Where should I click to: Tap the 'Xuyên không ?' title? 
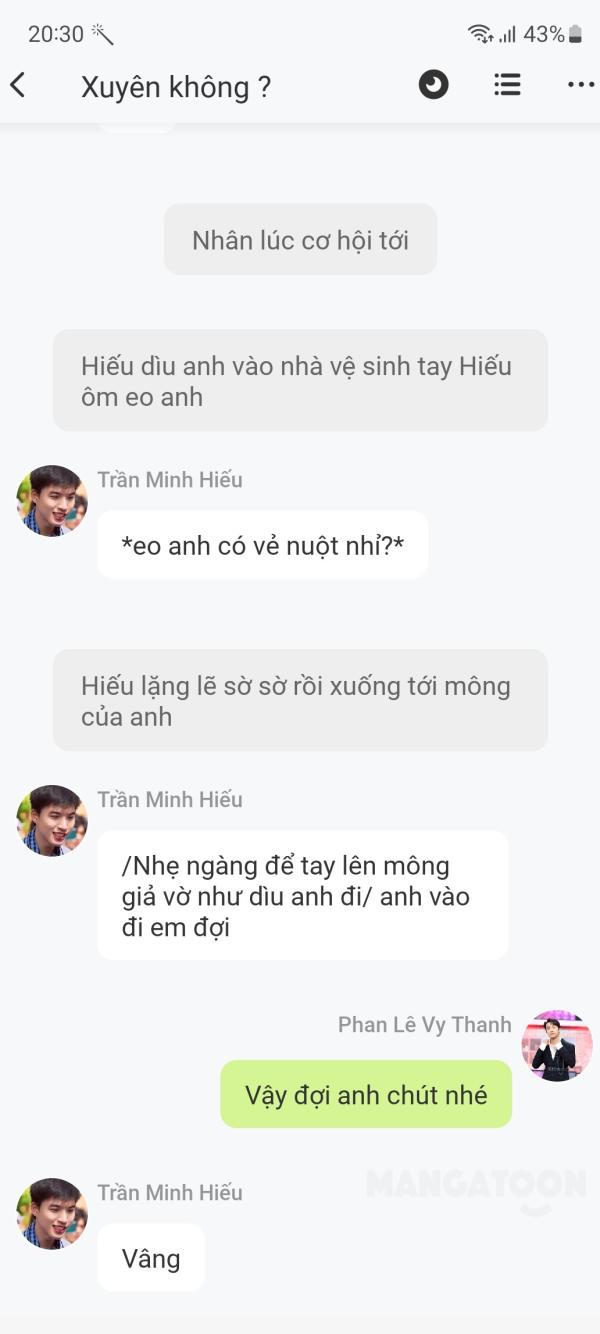[x=176, y=87]
